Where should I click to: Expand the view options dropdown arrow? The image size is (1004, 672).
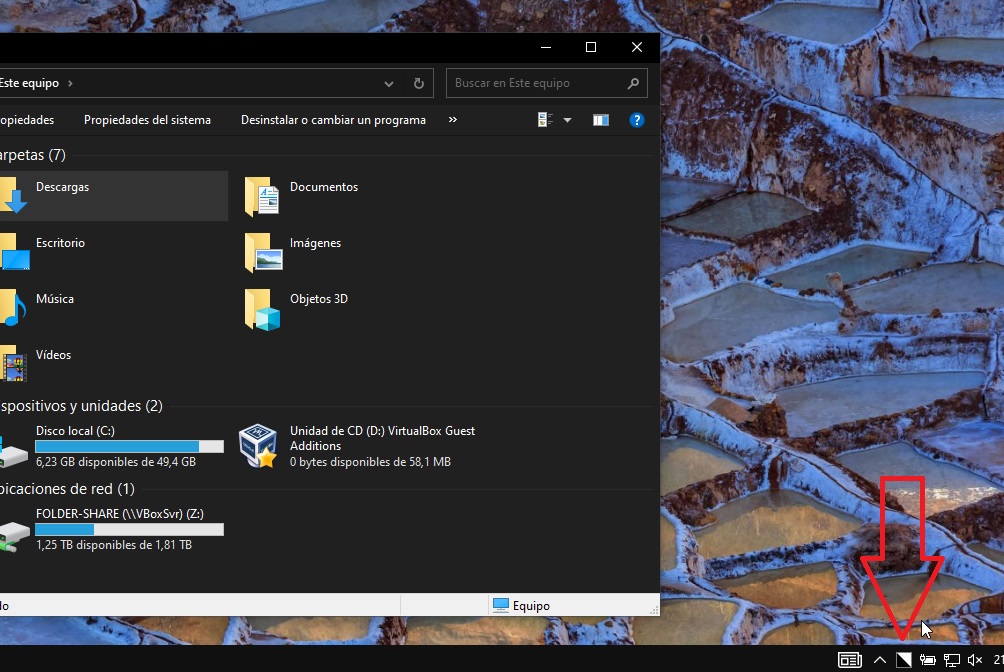(x=568, y=120)
